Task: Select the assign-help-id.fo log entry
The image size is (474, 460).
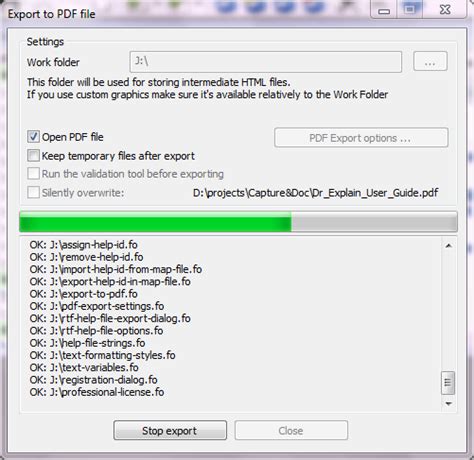Action: pos(83,245)
